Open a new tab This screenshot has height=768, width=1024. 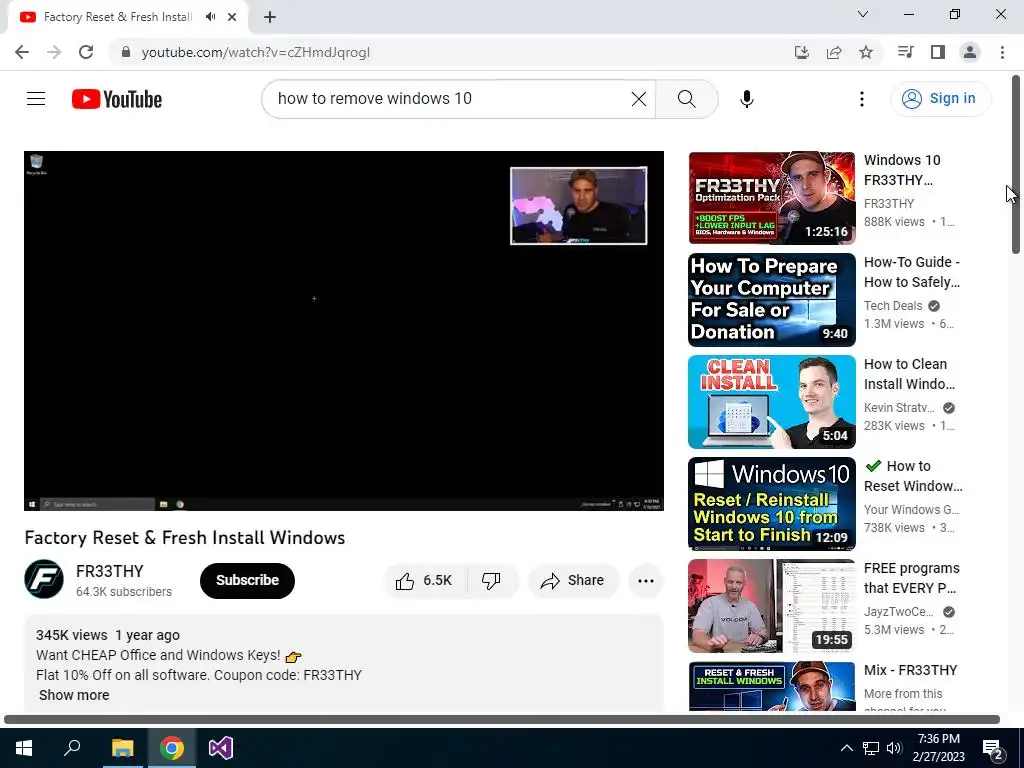(270, 17)
